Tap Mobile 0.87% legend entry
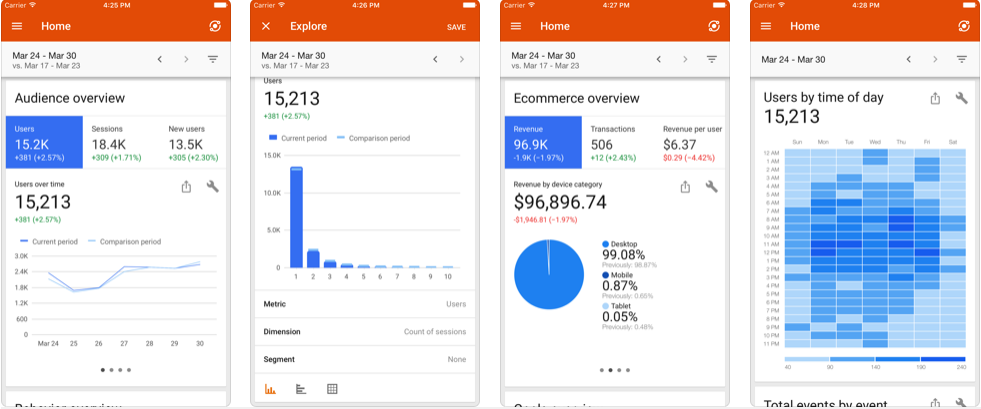The height and width of the screenshot is (409, 981). (629, 286)
